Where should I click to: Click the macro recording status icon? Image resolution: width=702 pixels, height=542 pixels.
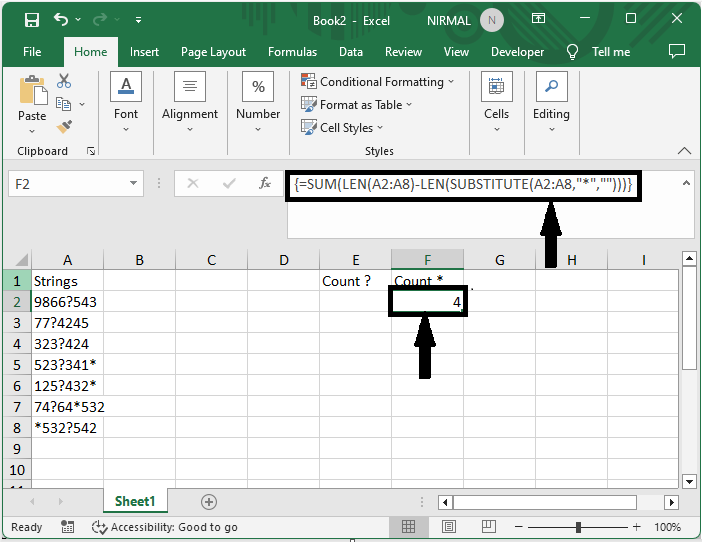(67, 527)
